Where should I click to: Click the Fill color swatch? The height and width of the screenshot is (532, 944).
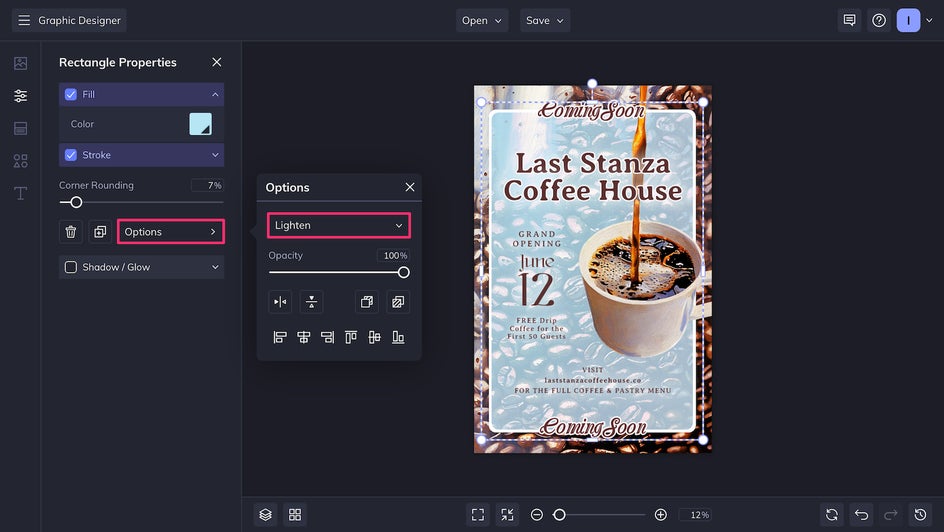point(200,124)
